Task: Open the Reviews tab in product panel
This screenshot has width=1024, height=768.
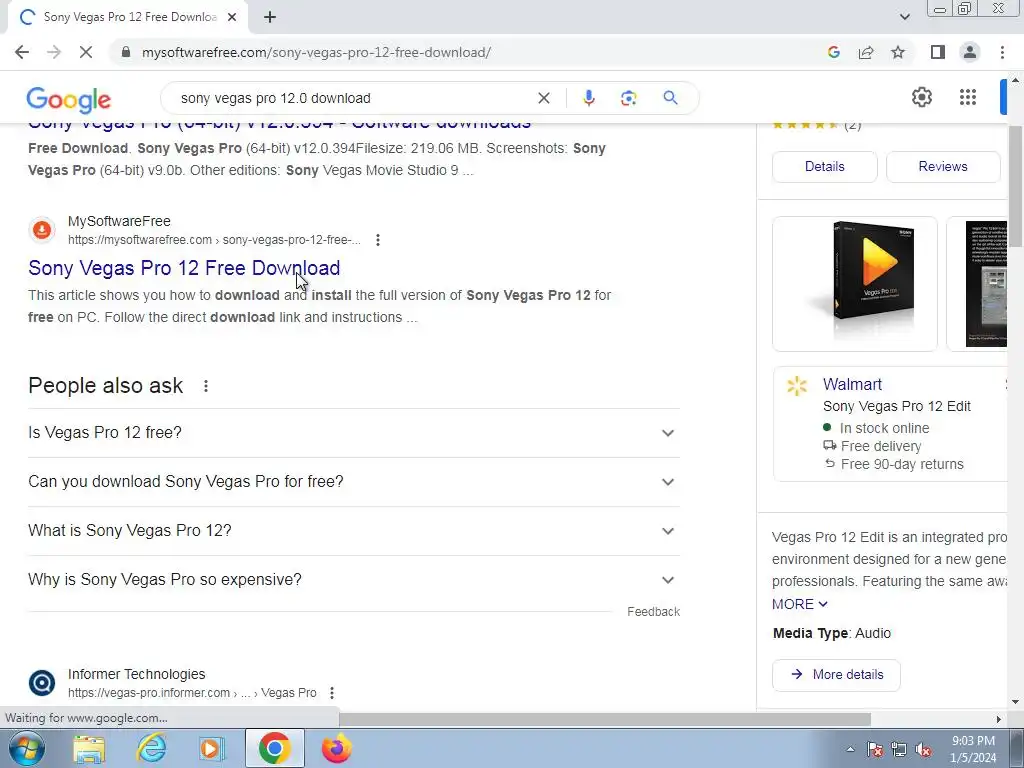Action: pyautogui.click(x=942, y=167)
